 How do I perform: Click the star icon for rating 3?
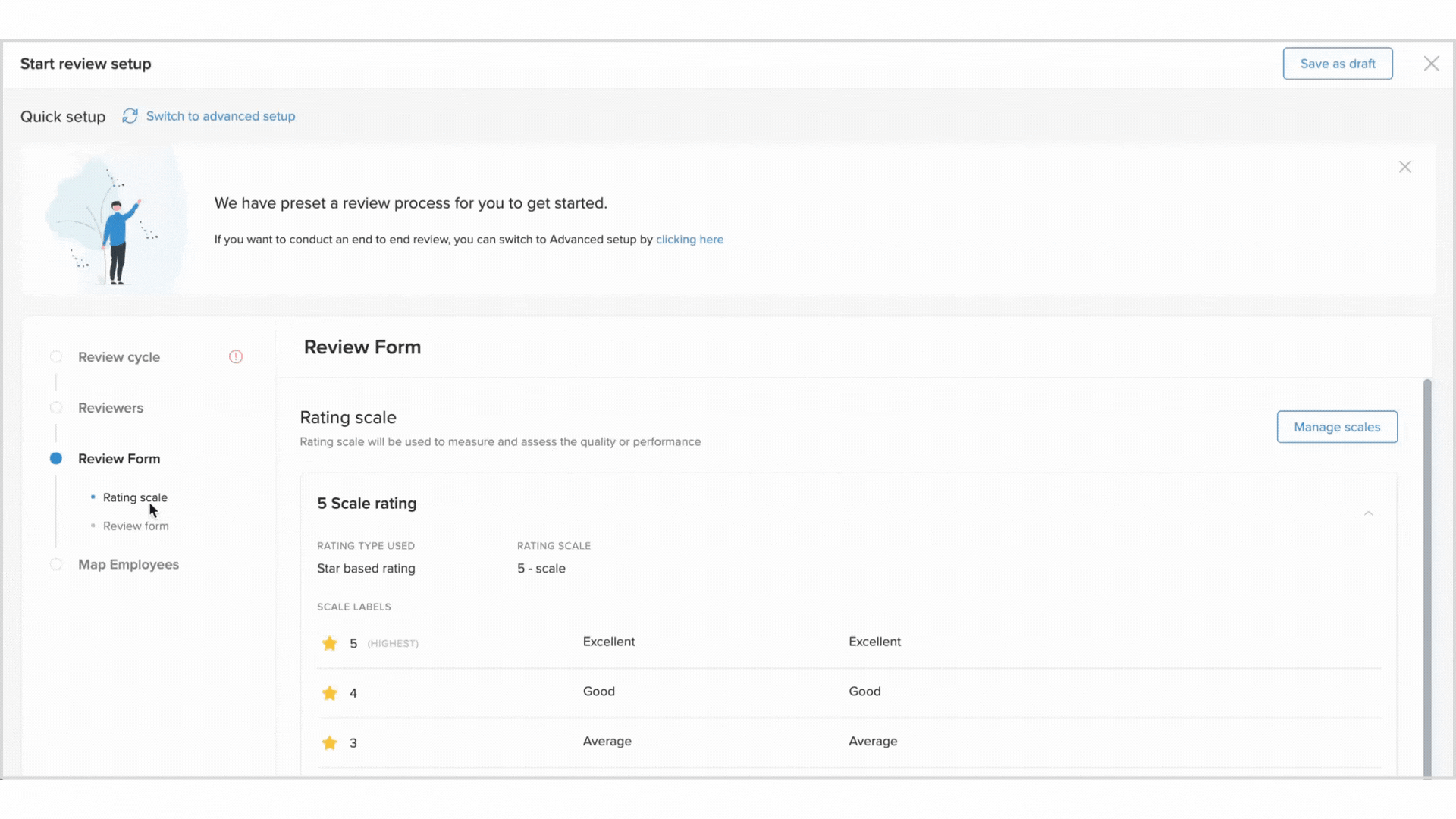pos(329,743)
